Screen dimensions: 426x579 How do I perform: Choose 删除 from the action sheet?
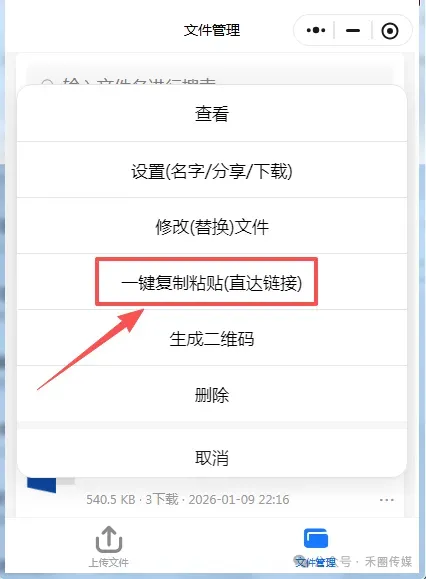coord(212,394)
